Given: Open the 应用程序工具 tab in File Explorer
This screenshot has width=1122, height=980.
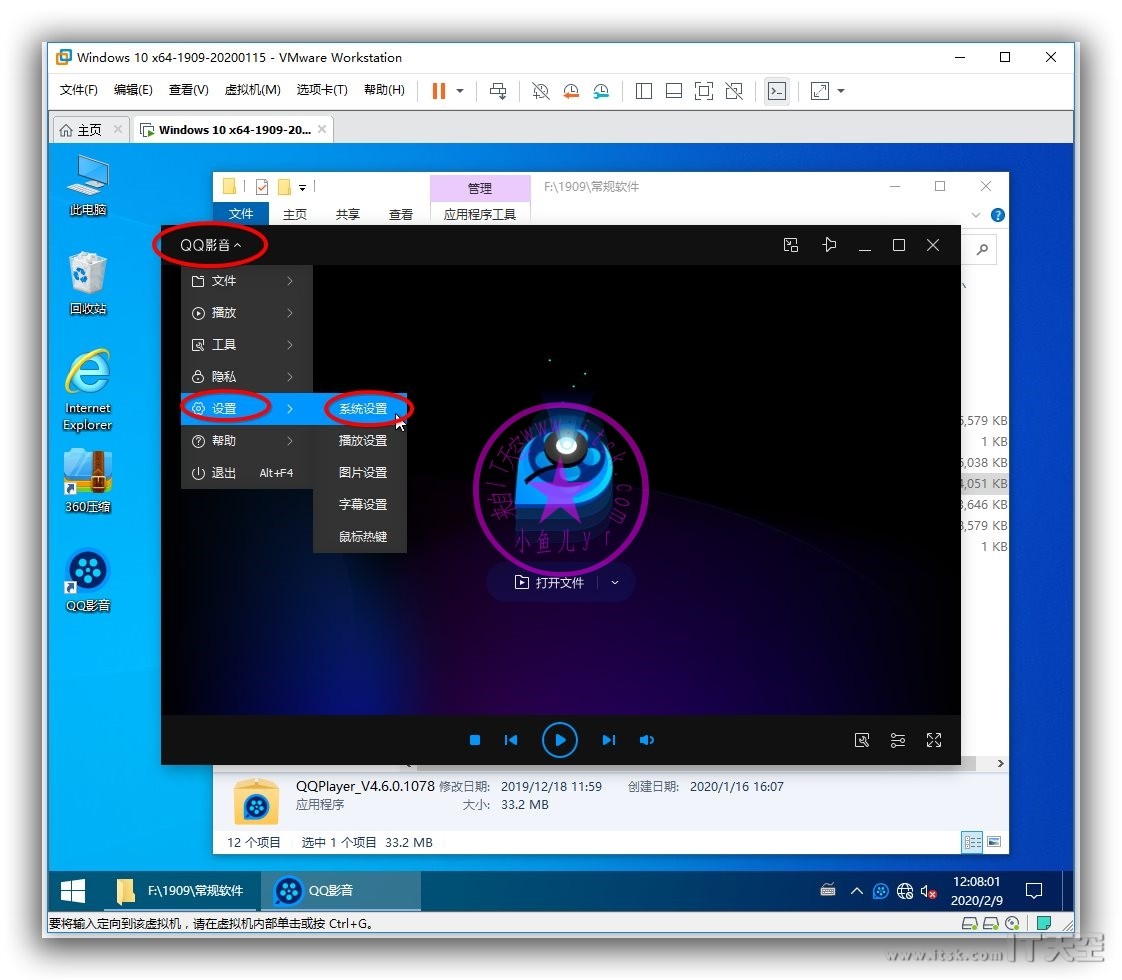Looking at the screenshot, I should (x=479, y=214).
